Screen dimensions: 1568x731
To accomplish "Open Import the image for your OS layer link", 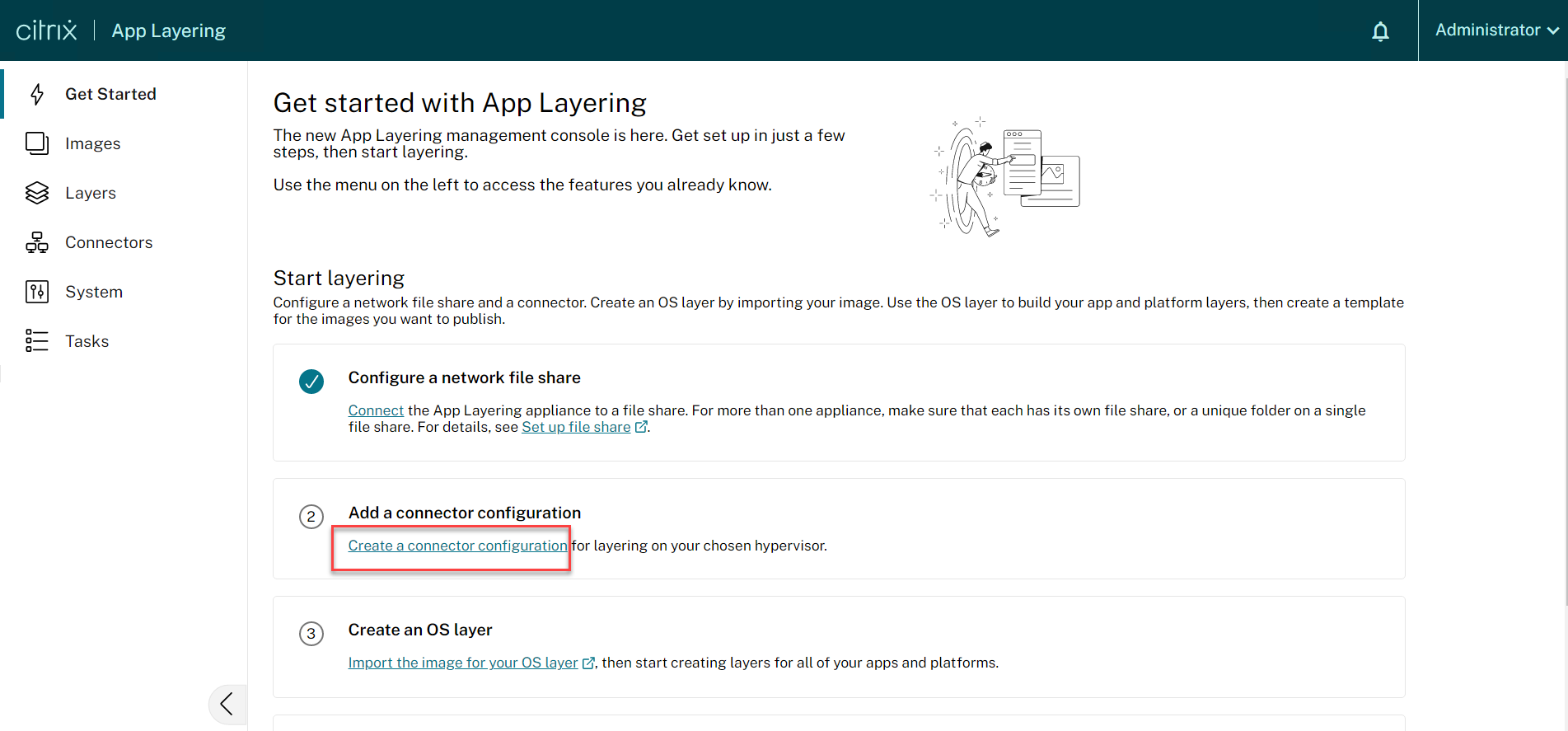I will [x=463, y=663].
